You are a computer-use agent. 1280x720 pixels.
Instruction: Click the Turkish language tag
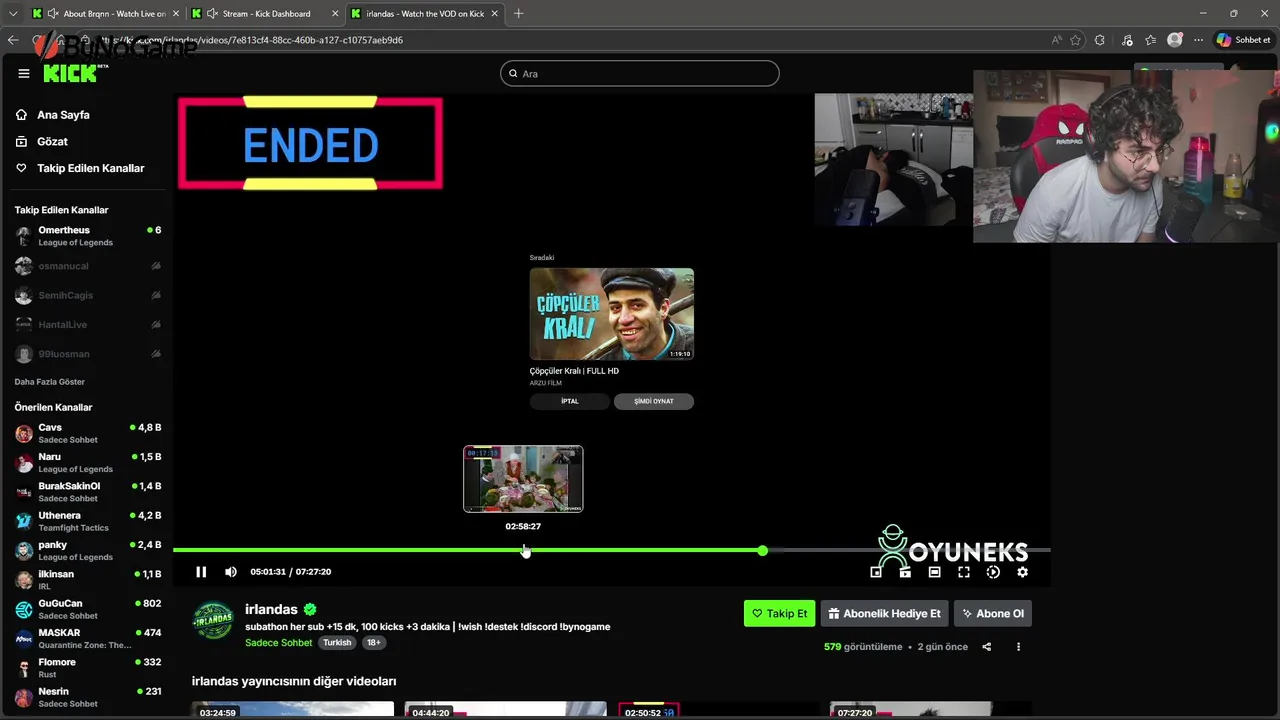point(337,643)
